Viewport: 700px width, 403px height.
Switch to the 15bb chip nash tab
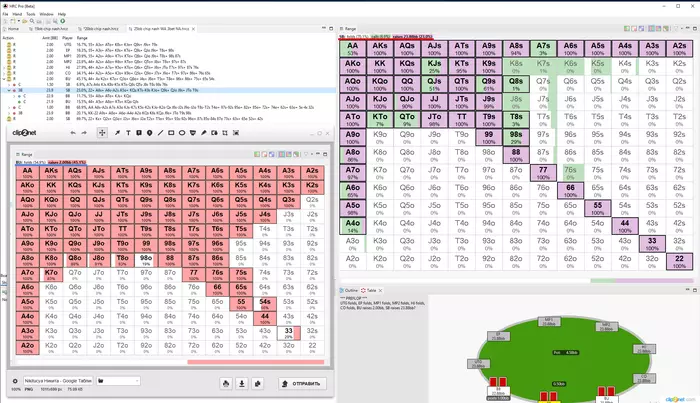point(48,29)
